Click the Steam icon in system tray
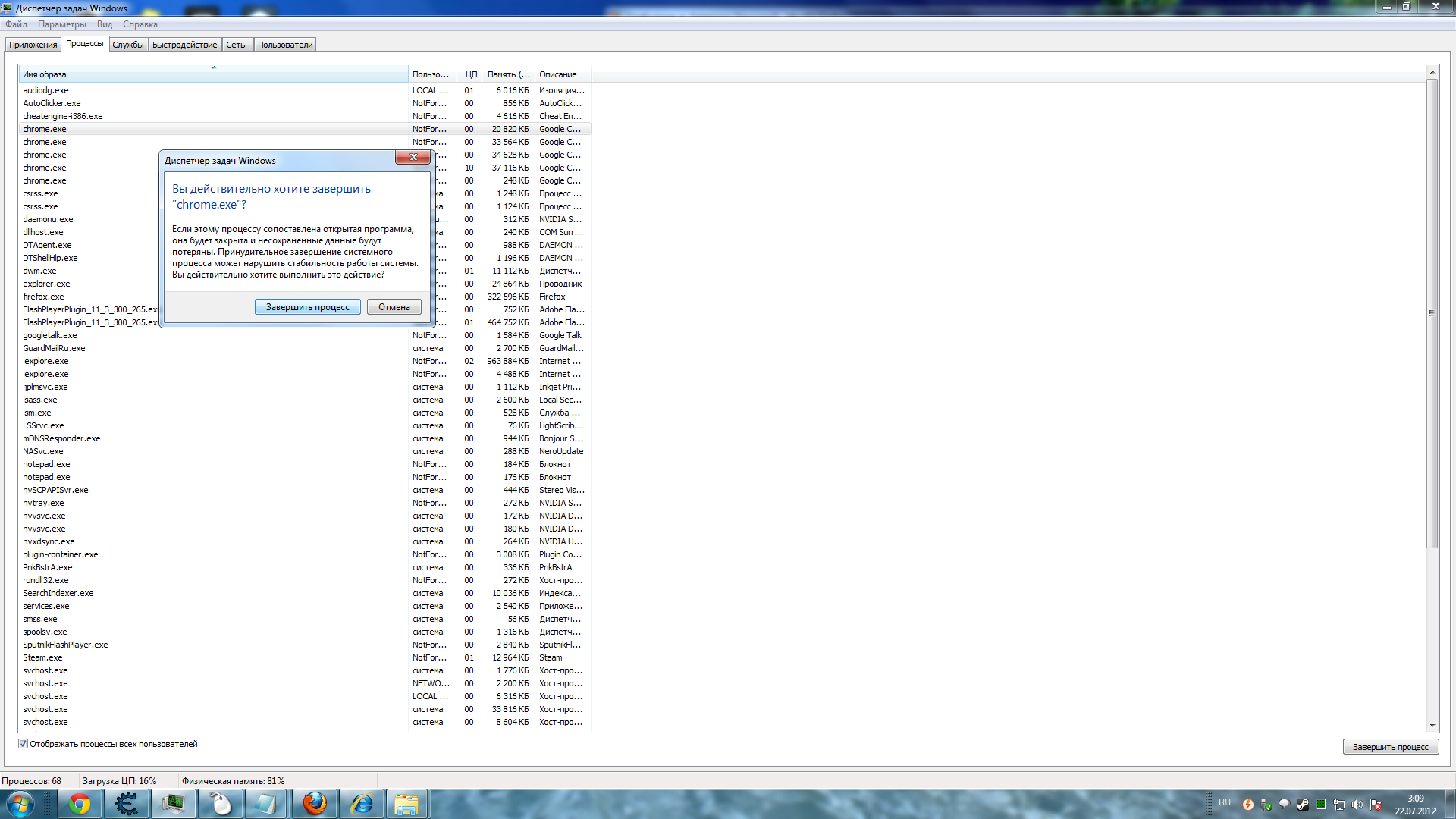The image size is (1456, 819). 1302,805
